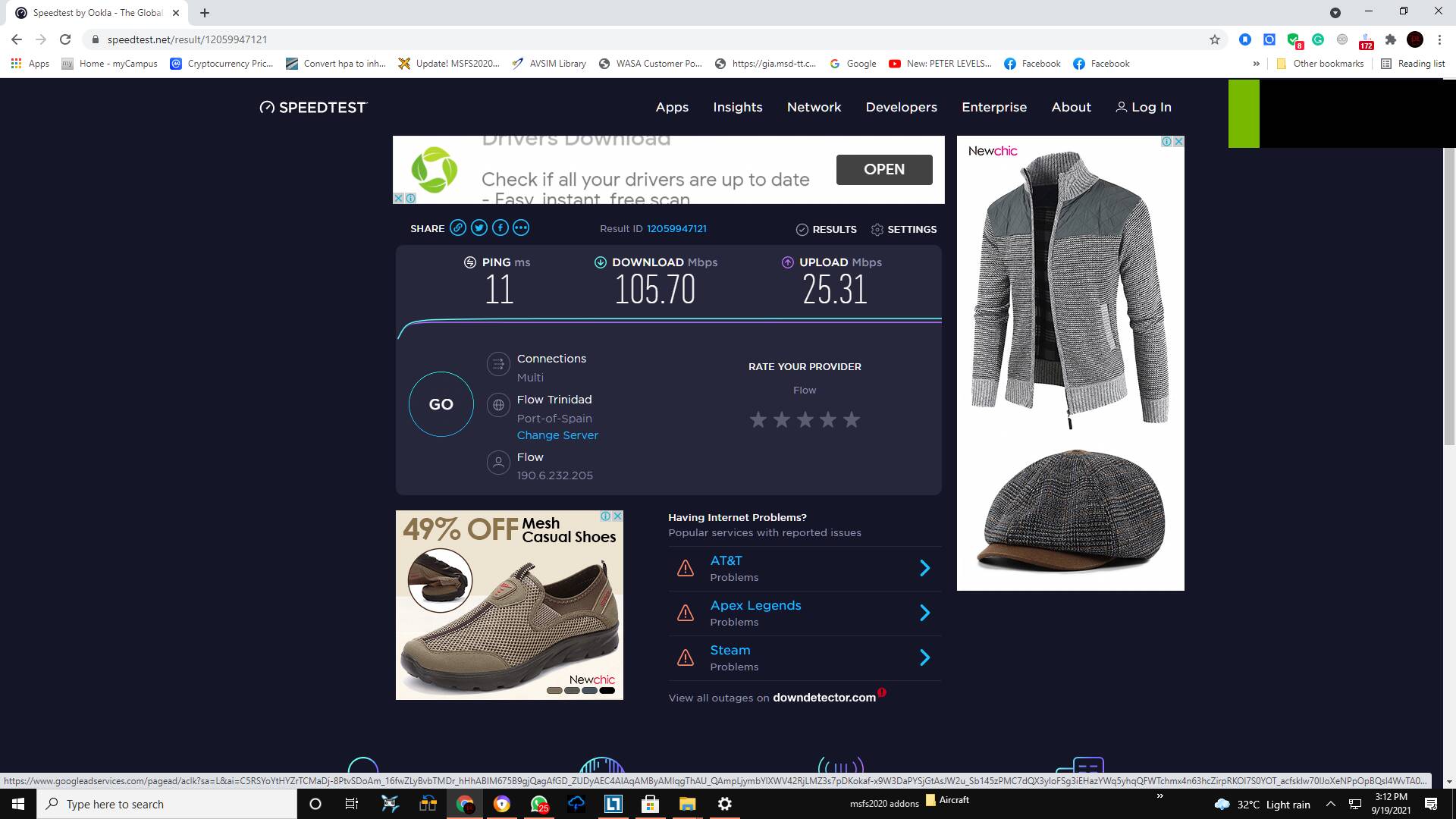
Task: Open Apex Legends outage link
Action: click(755, 605)
